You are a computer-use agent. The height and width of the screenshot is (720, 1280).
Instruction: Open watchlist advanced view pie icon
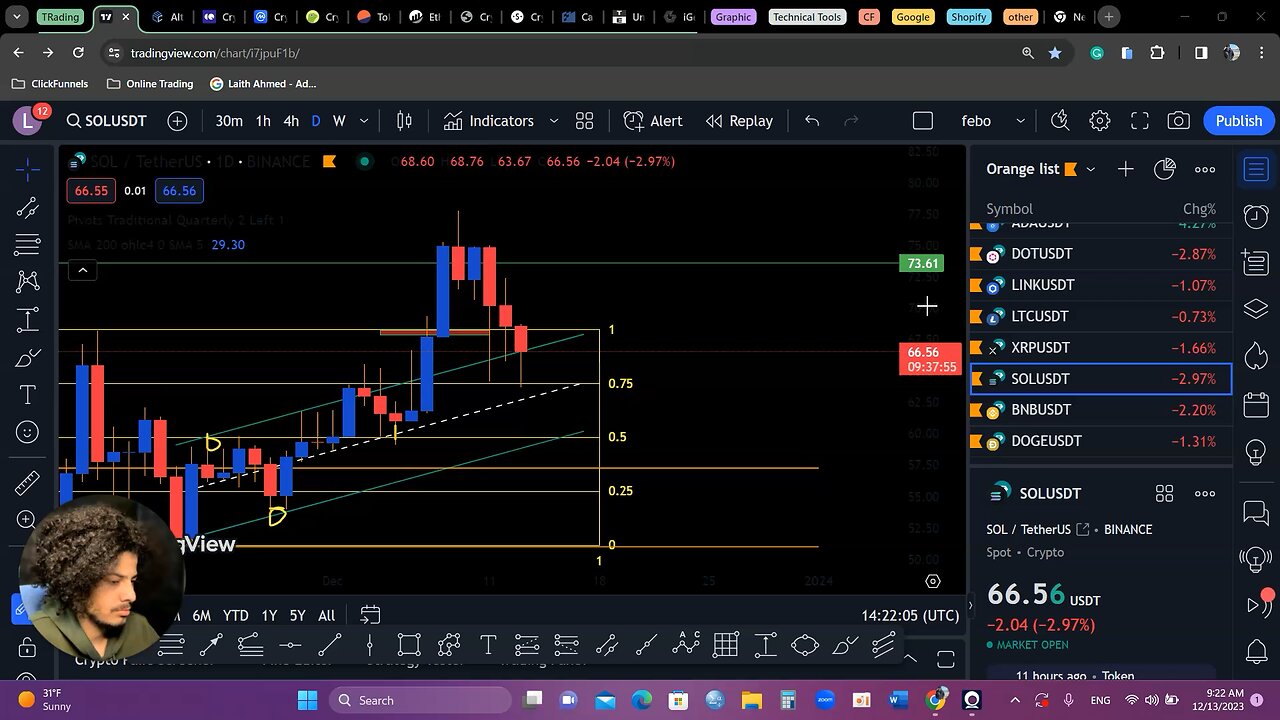click(1164, 169)
